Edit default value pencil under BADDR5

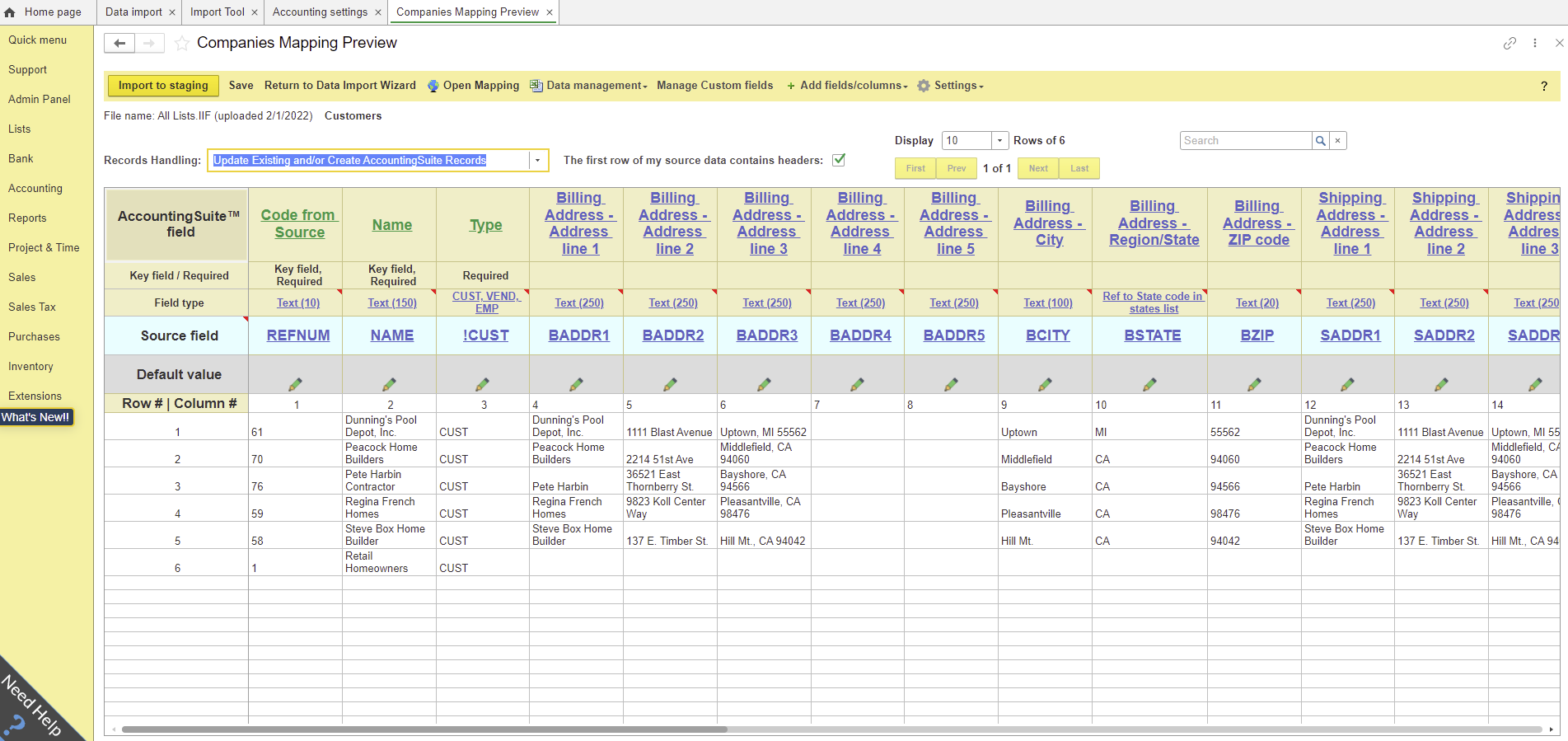click(952, 384)
